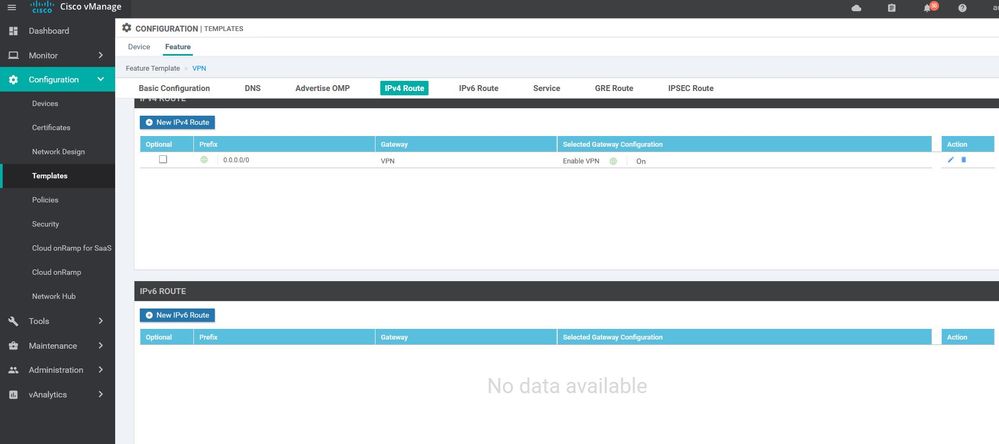
Task: Open Cloud onRamp for SaaS
Action: tap(72, 248)
